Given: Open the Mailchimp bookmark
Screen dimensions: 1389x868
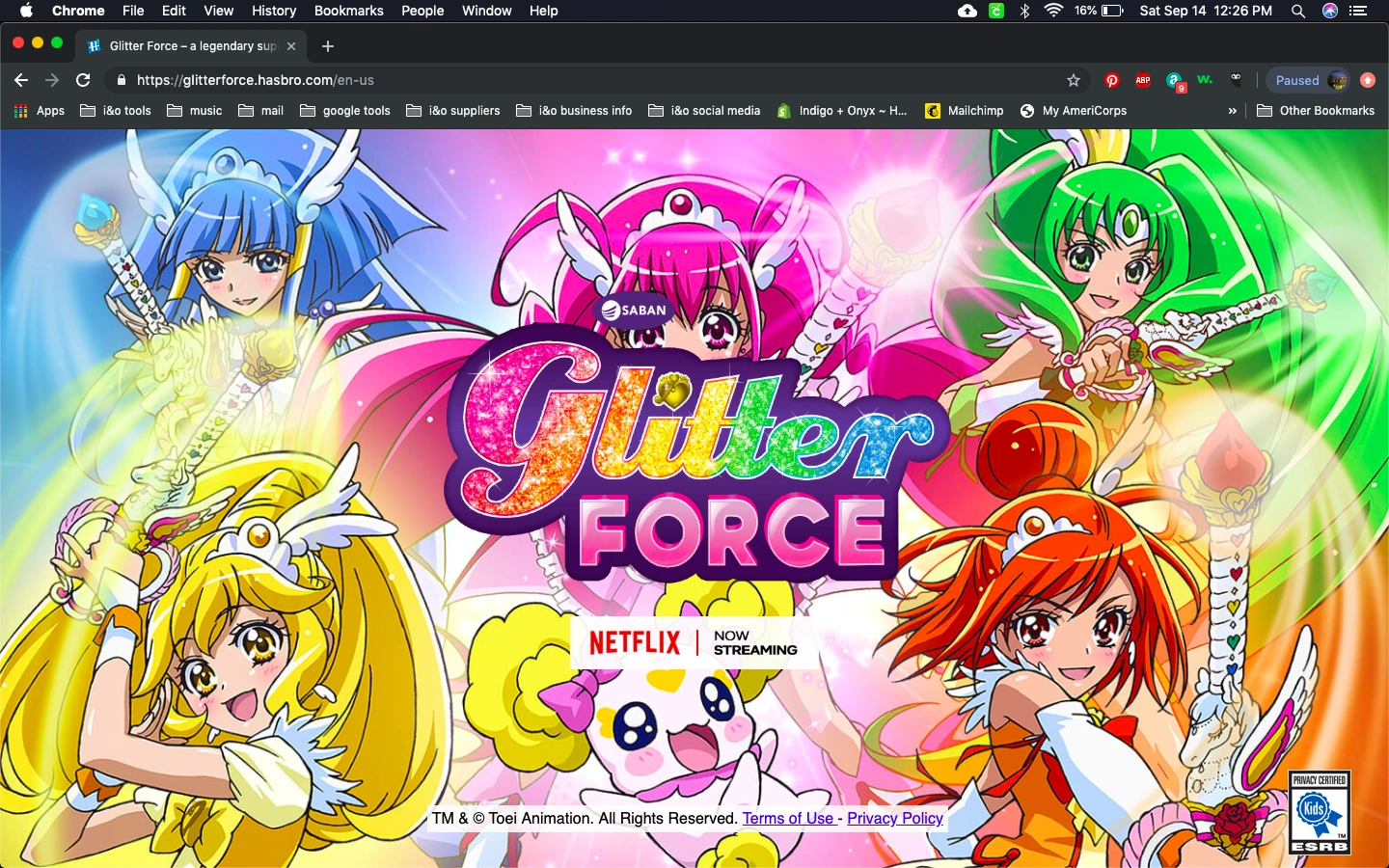Looking at the screenshot, I should (964, 111).
